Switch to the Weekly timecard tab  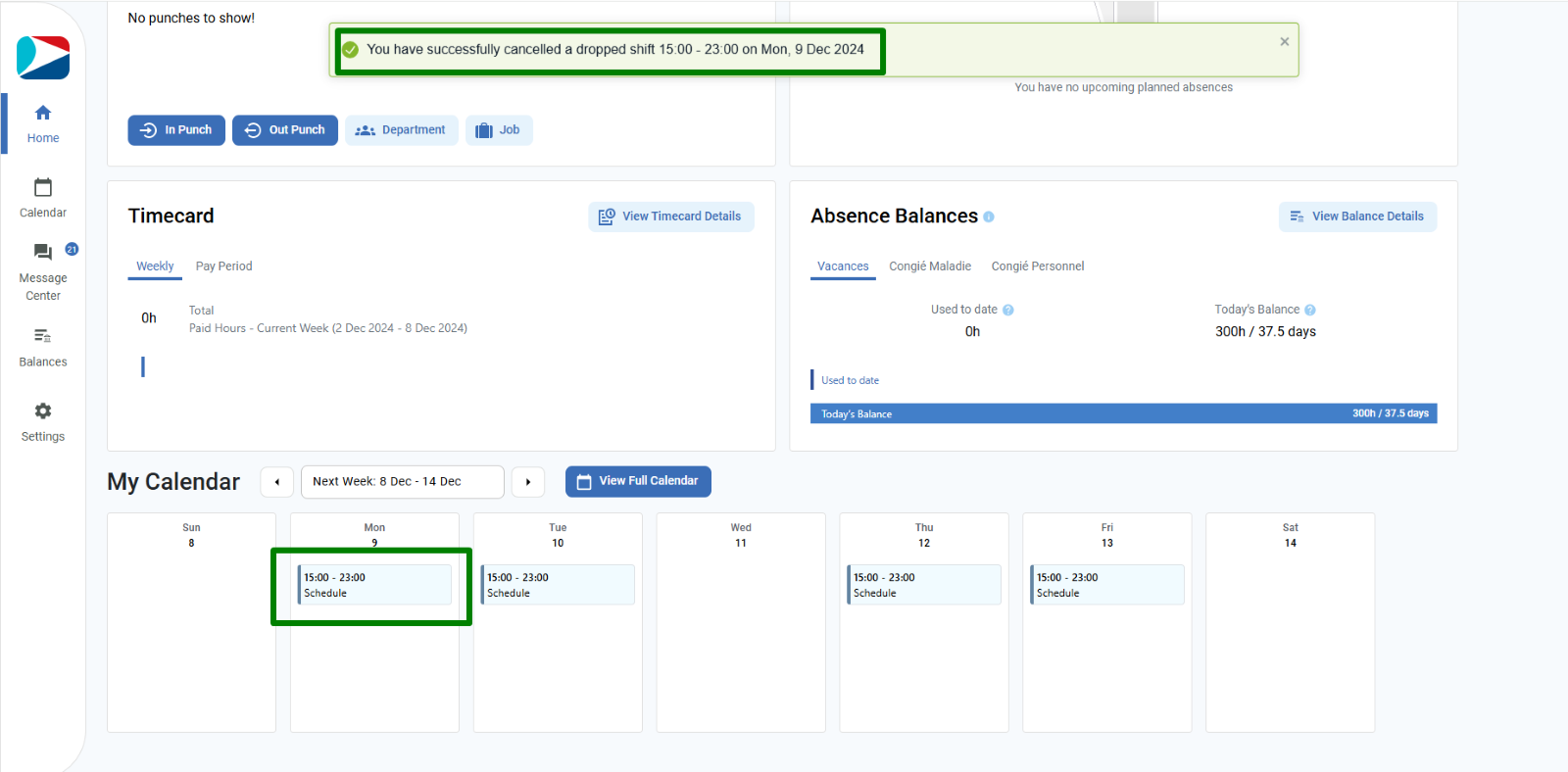point(155,266)
